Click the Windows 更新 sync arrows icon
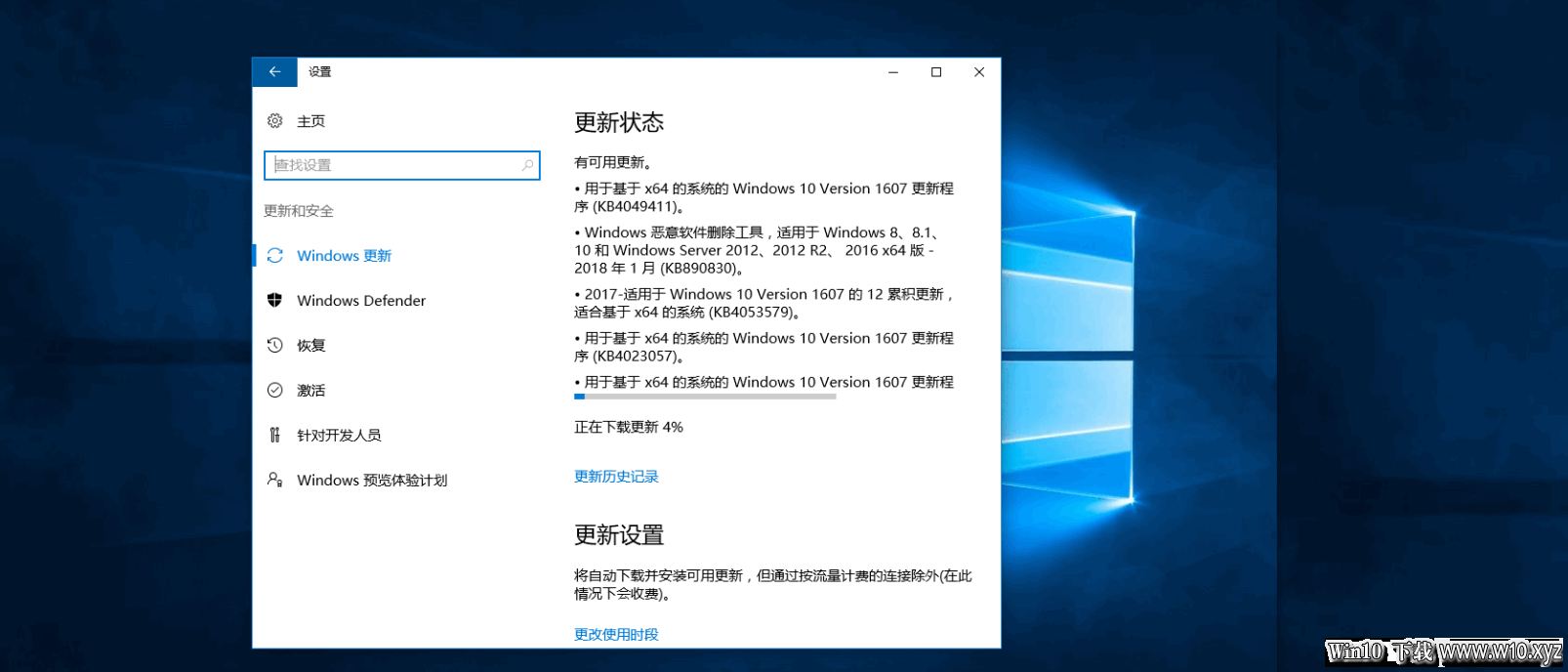Image resolution: width=1568 pixels, height=672 pixels. pyautogui.click(x=275, y=255)
